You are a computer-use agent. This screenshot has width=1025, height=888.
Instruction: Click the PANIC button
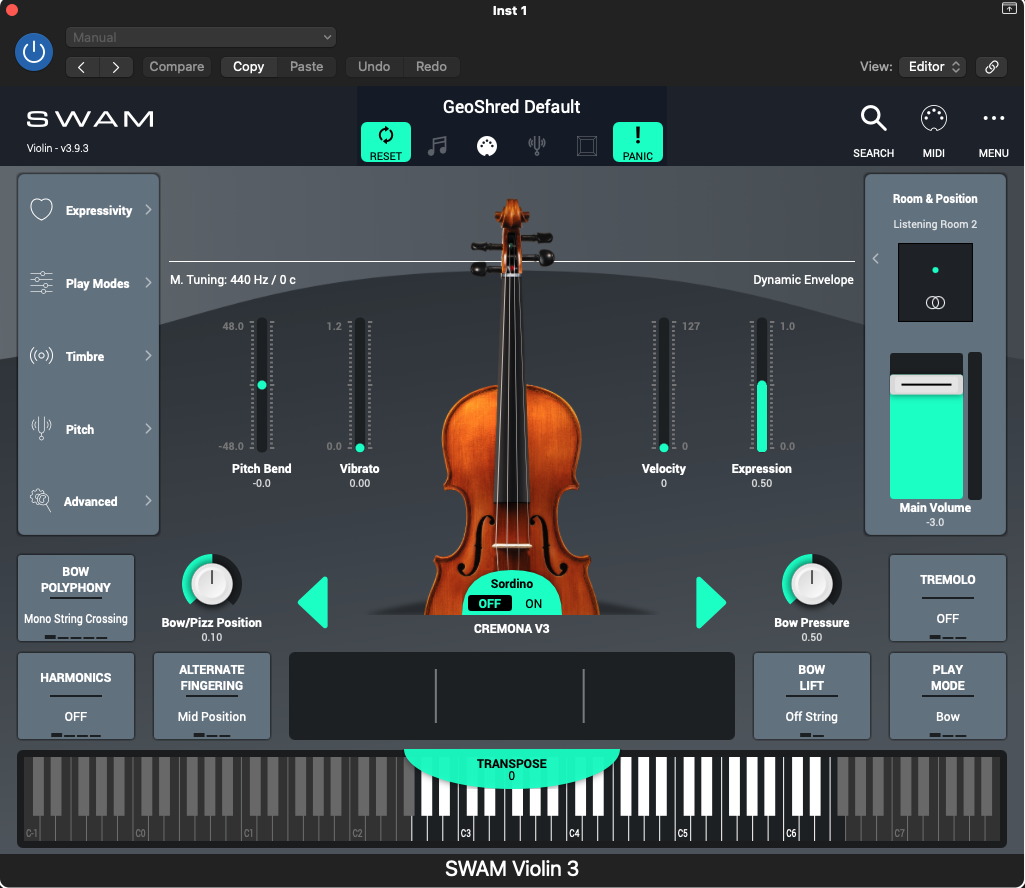click(637, 142)
